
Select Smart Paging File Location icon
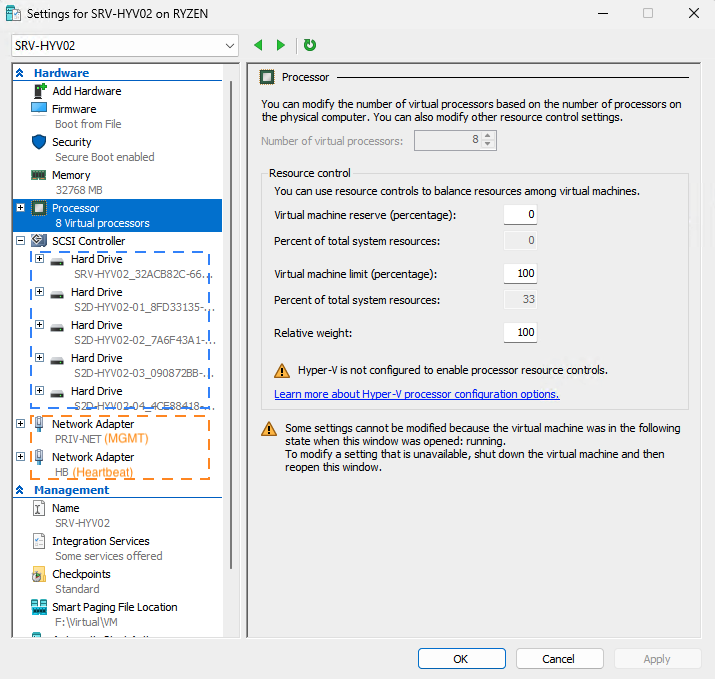(x=39, y=607)
